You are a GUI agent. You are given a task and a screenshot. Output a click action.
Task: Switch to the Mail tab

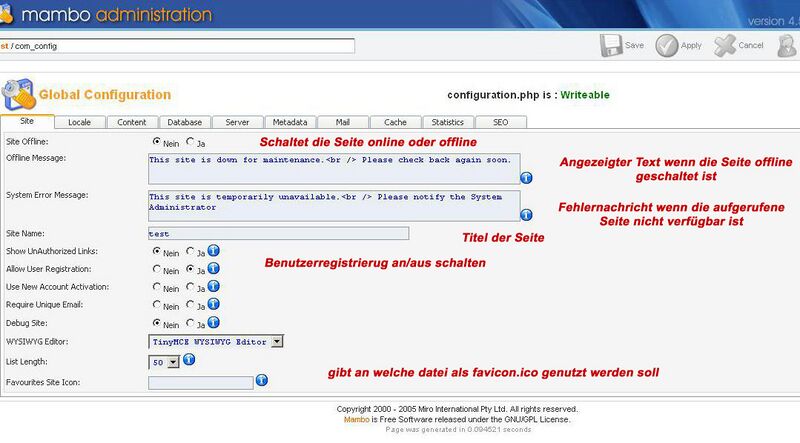[342, 122]
